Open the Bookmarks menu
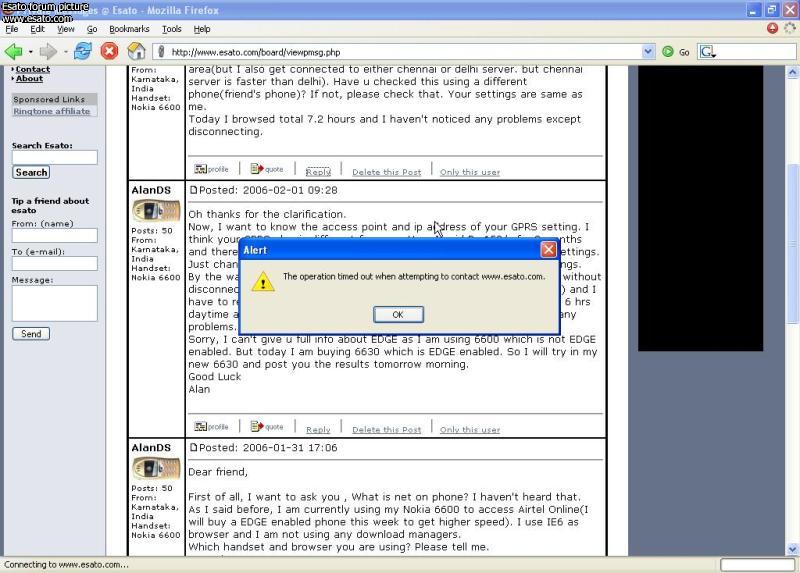The image size is (800, 573). (x=129, y=29)
